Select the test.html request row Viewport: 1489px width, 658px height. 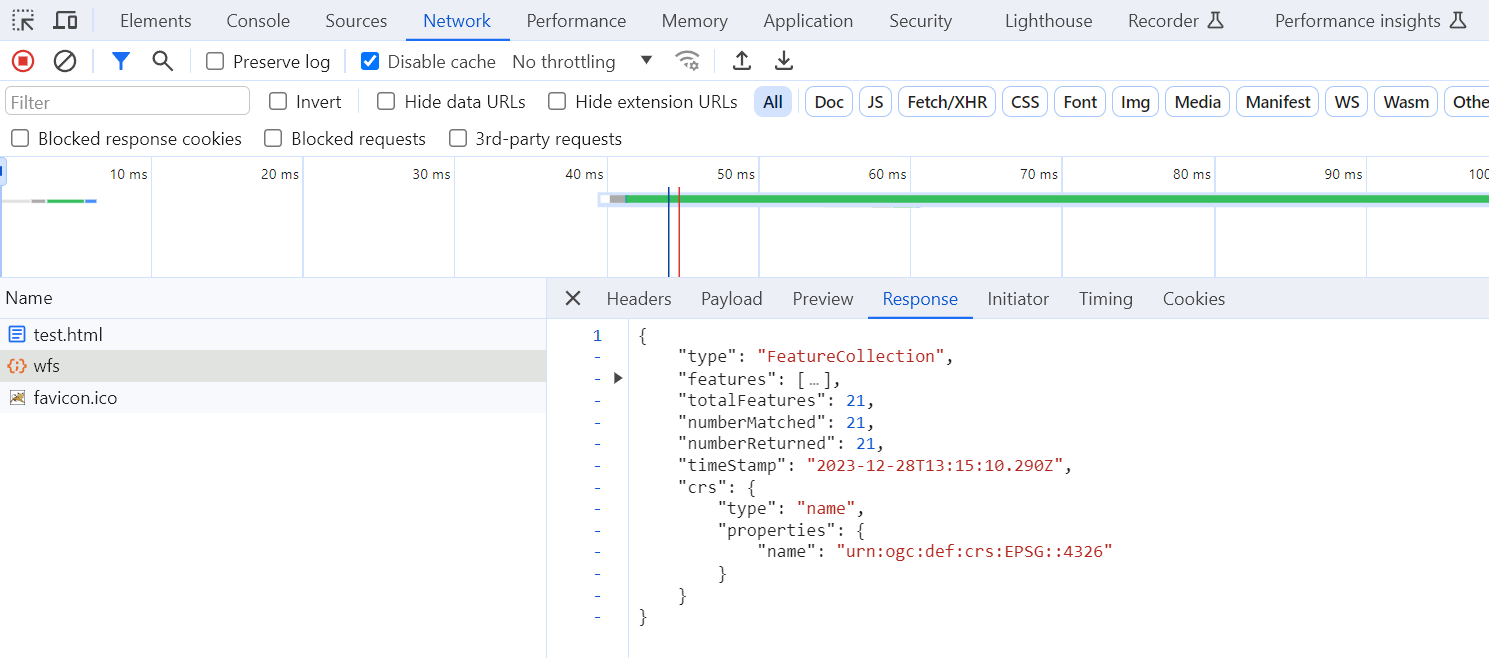click(x=273, y=334)
